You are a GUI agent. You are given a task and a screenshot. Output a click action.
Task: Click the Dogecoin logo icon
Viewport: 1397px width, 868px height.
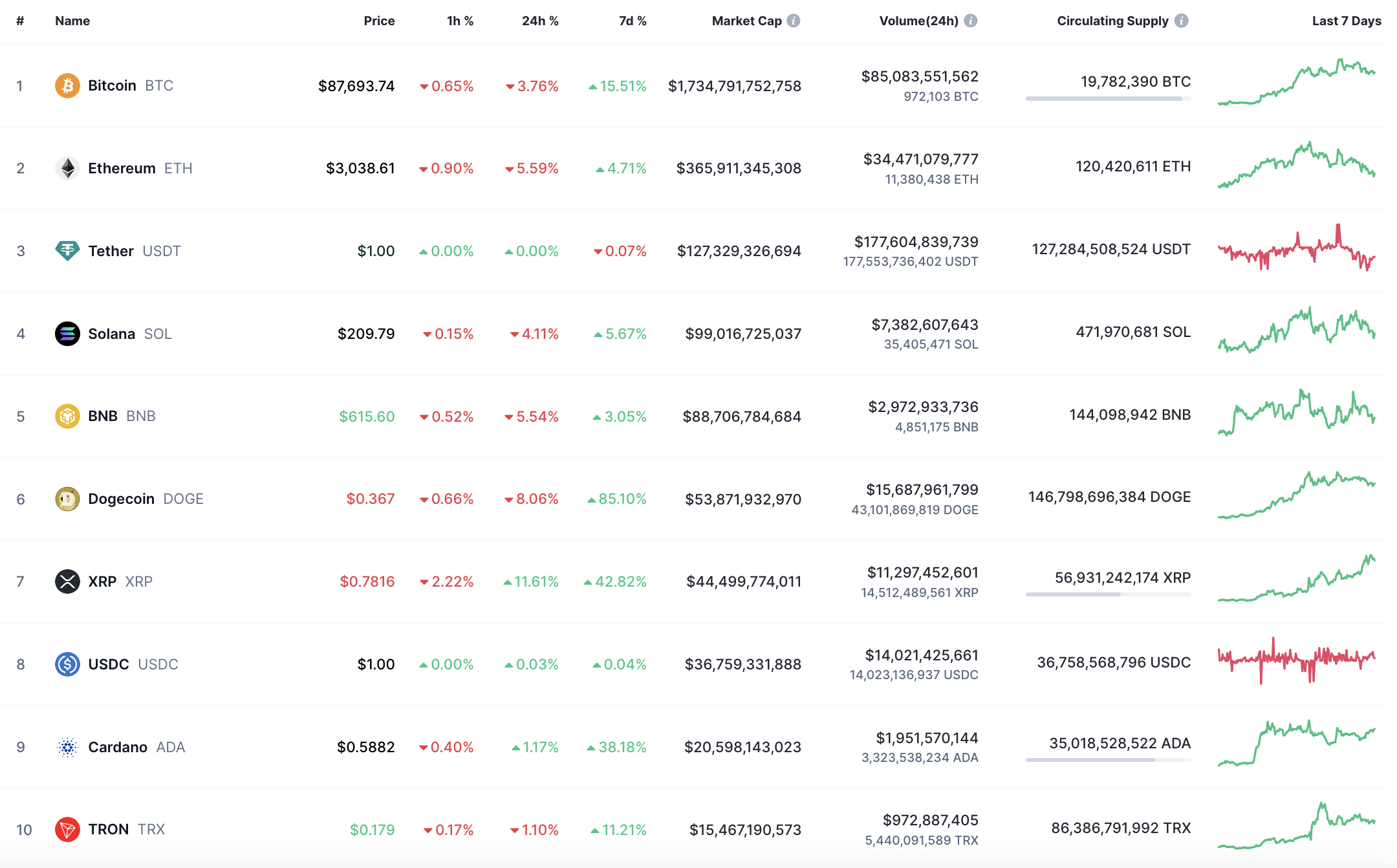click(67, 499)
